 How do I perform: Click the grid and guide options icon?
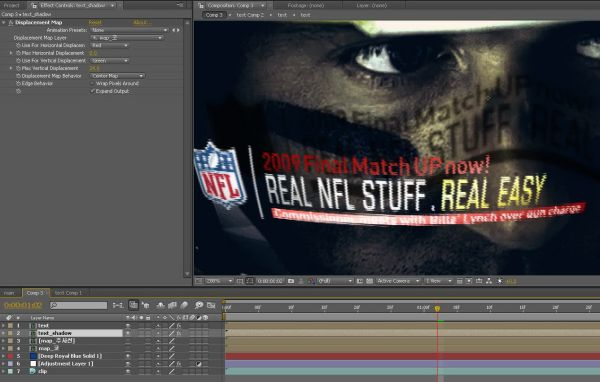[240, 281]
